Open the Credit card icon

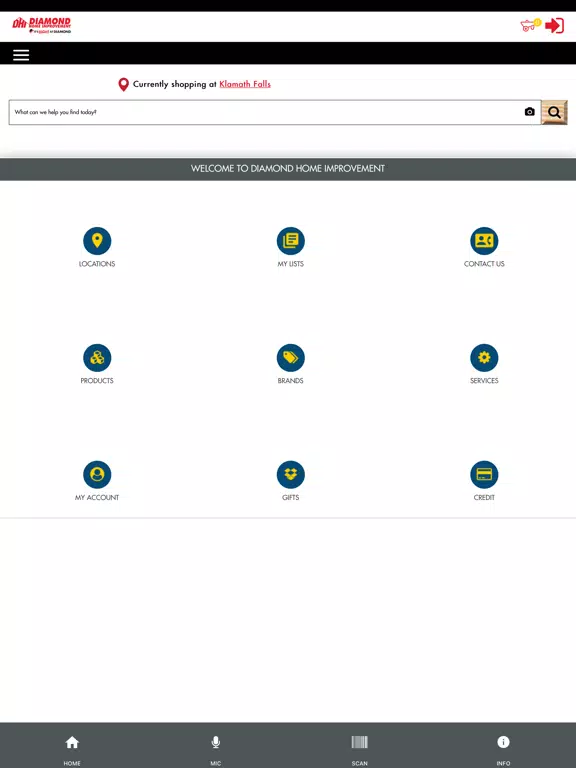(484, 474)
